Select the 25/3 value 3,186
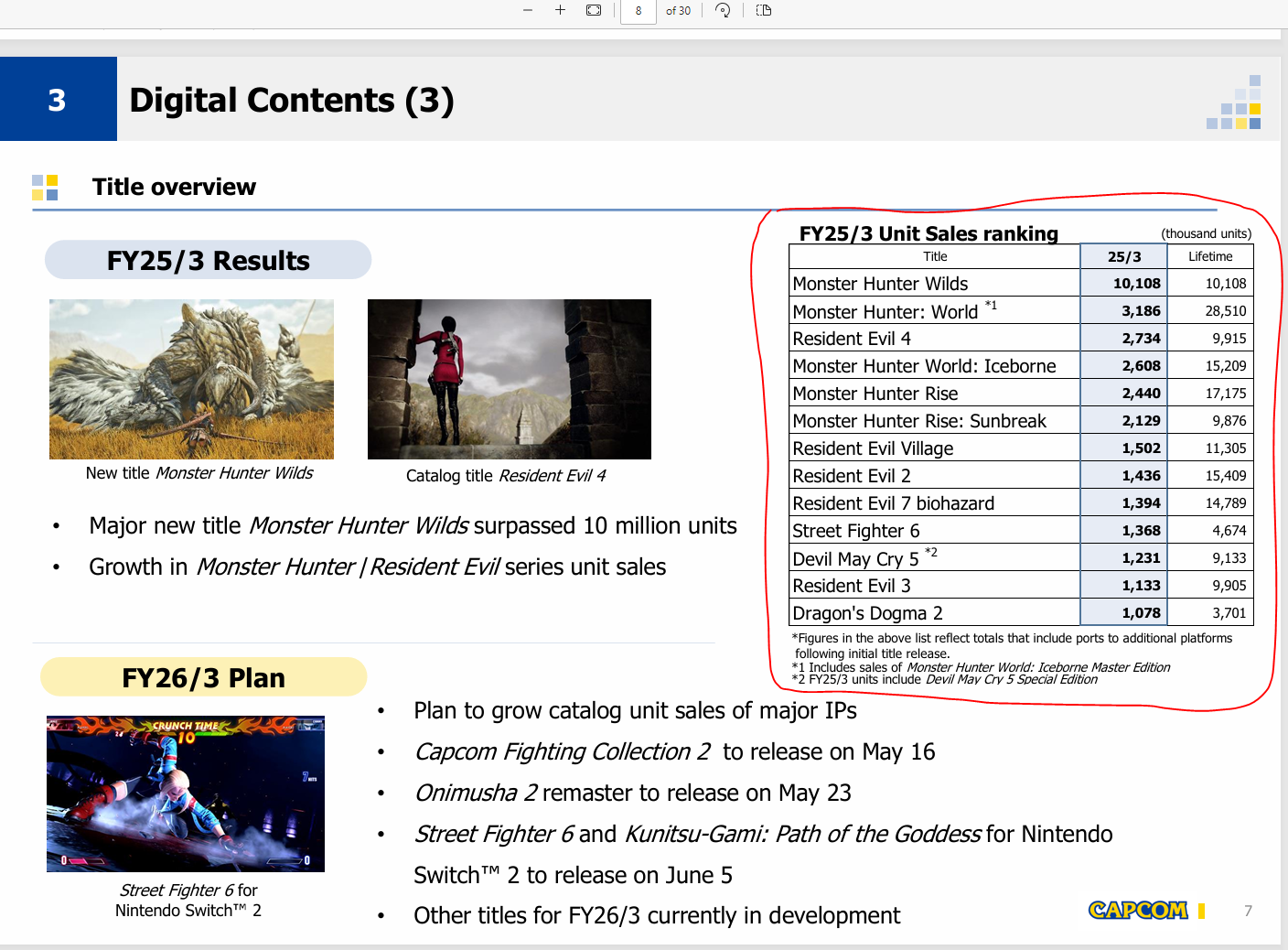The width and height of the screenshot is (1288, 950). (1141, 311)
